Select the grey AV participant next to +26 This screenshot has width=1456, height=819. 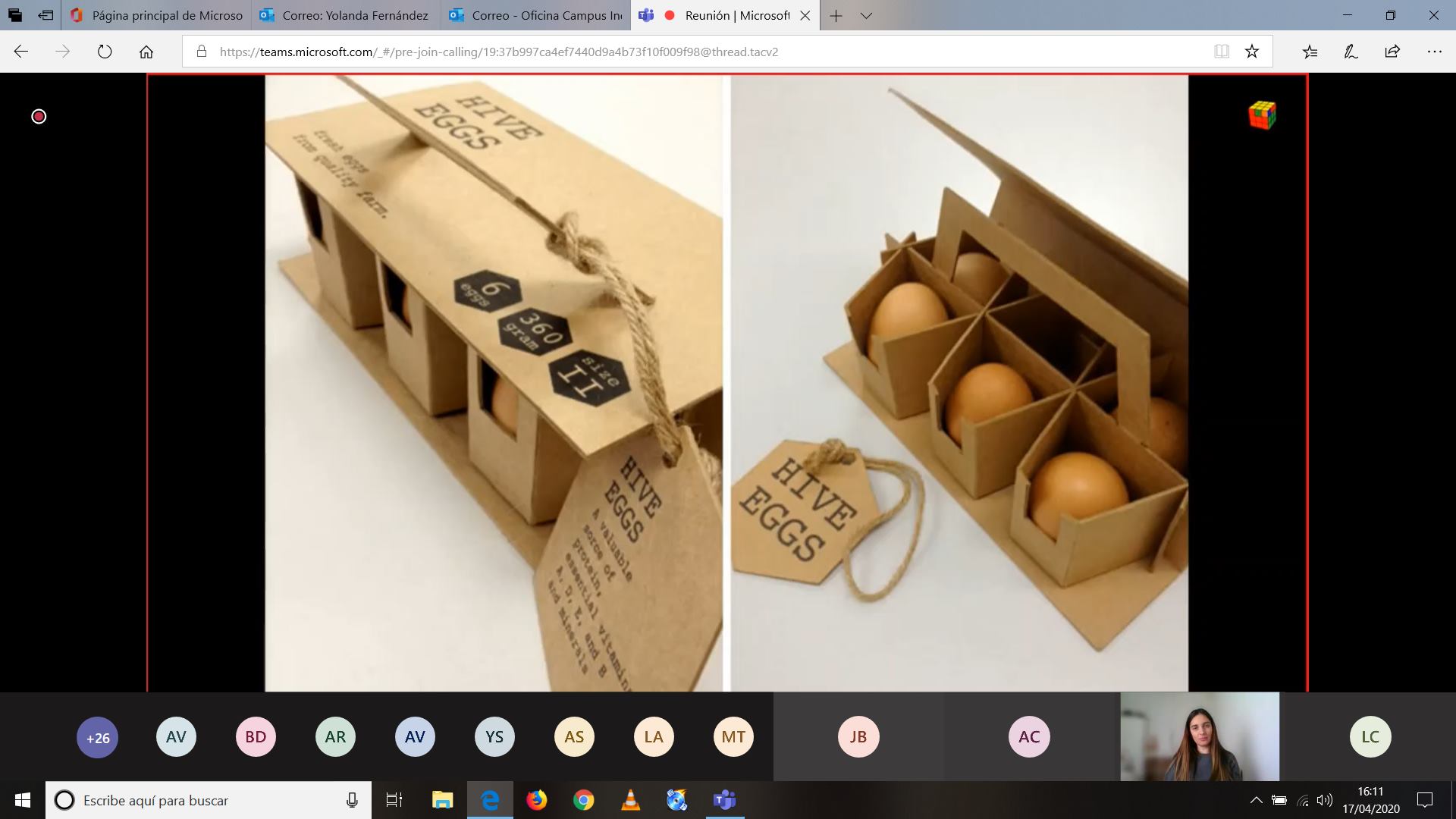[176, 736]
